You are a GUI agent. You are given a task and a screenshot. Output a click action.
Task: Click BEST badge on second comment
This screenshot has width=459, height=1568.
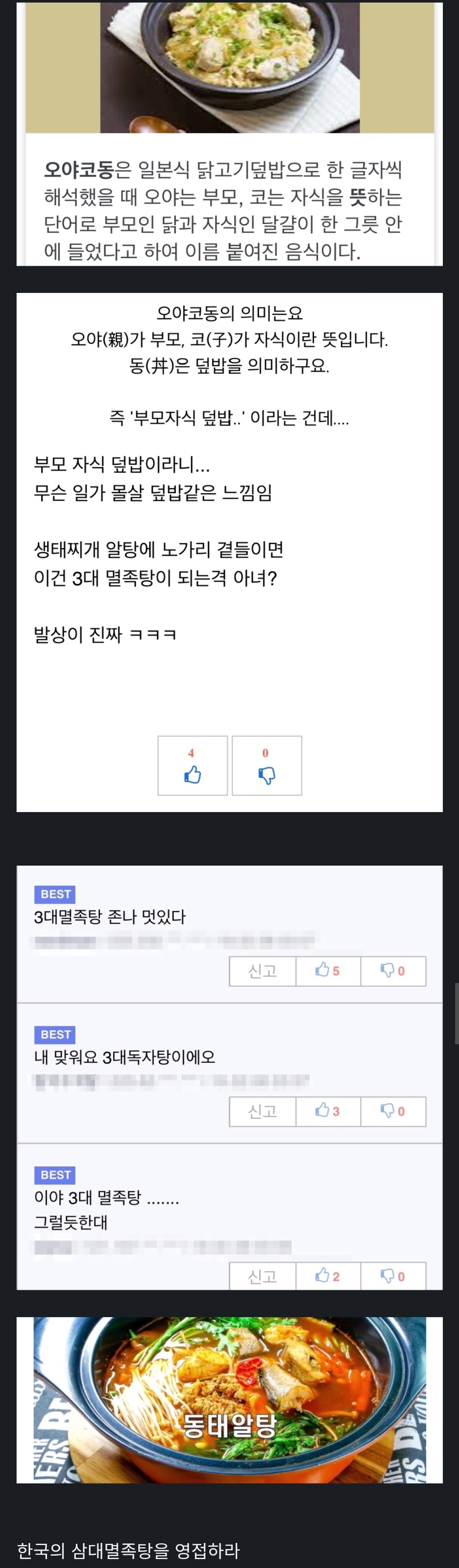coord(55,1035)
